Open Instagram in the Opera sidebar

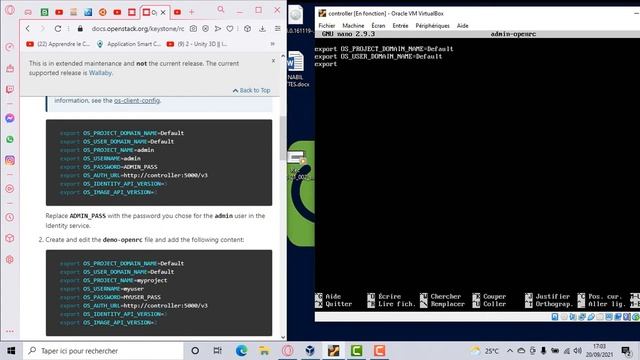[10, 160]
